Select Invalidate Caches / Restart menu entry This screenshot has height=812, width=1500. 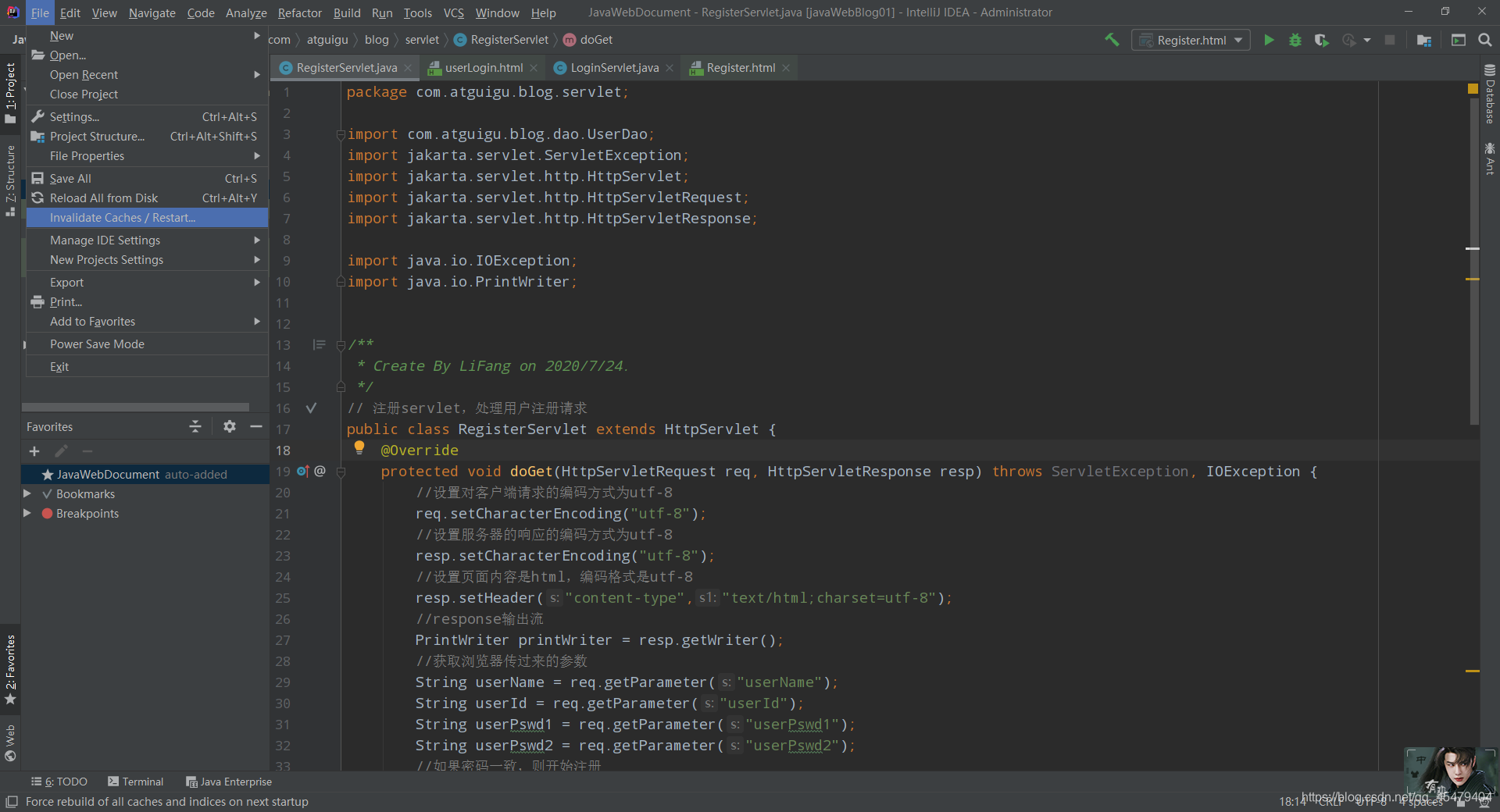coord(148,218)
